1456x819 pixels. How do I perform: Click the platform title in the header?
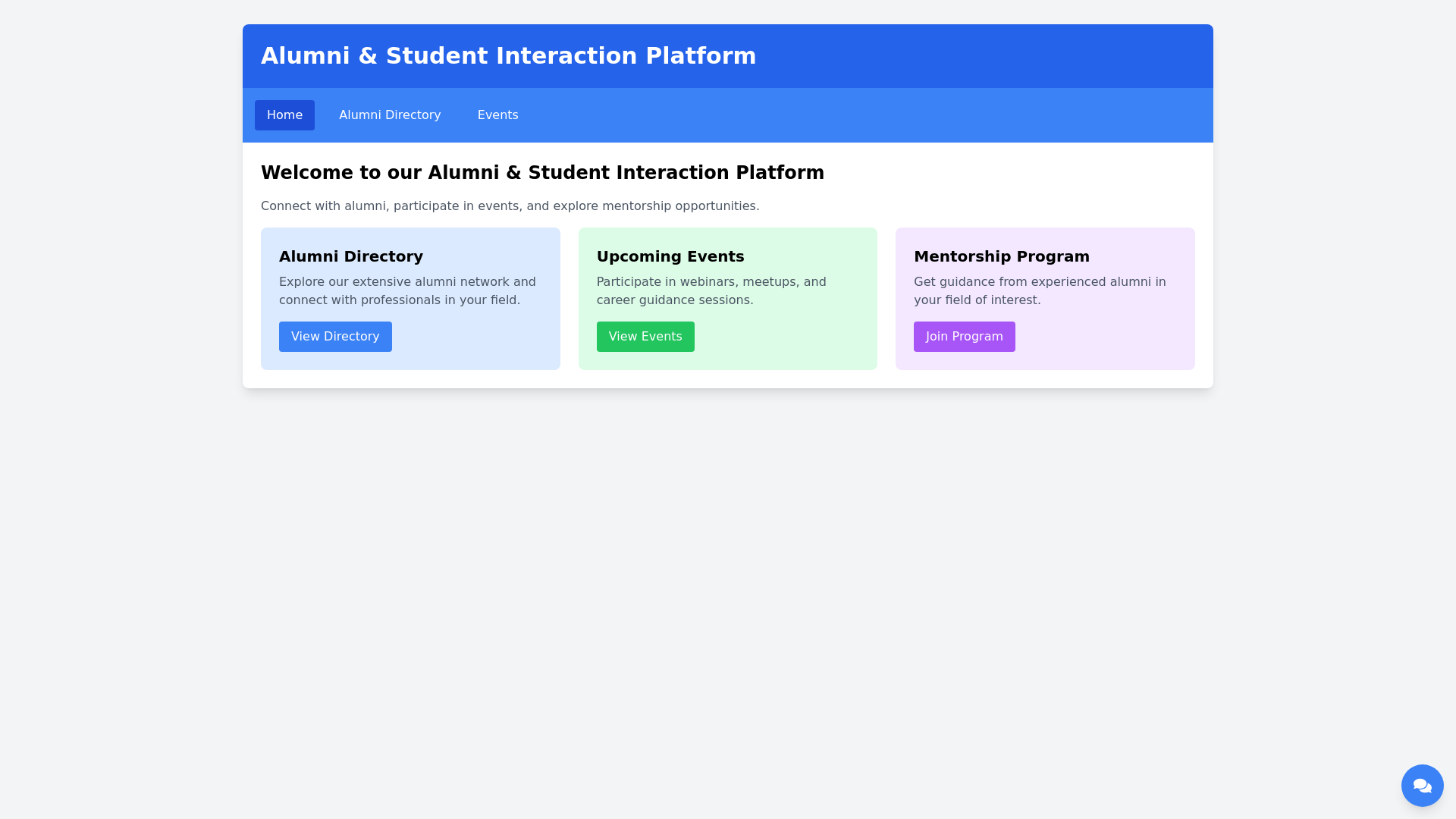pos(508,55)
